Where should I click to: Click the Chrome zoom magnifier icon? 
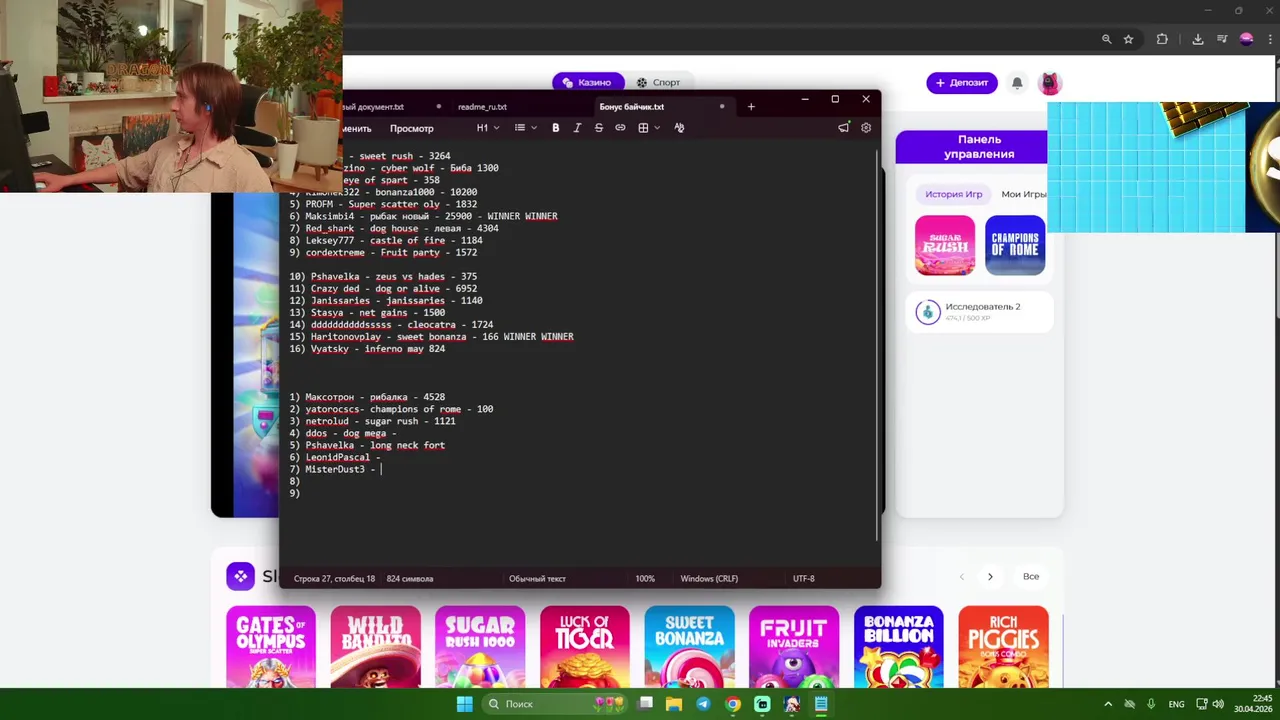[1106, 39]
